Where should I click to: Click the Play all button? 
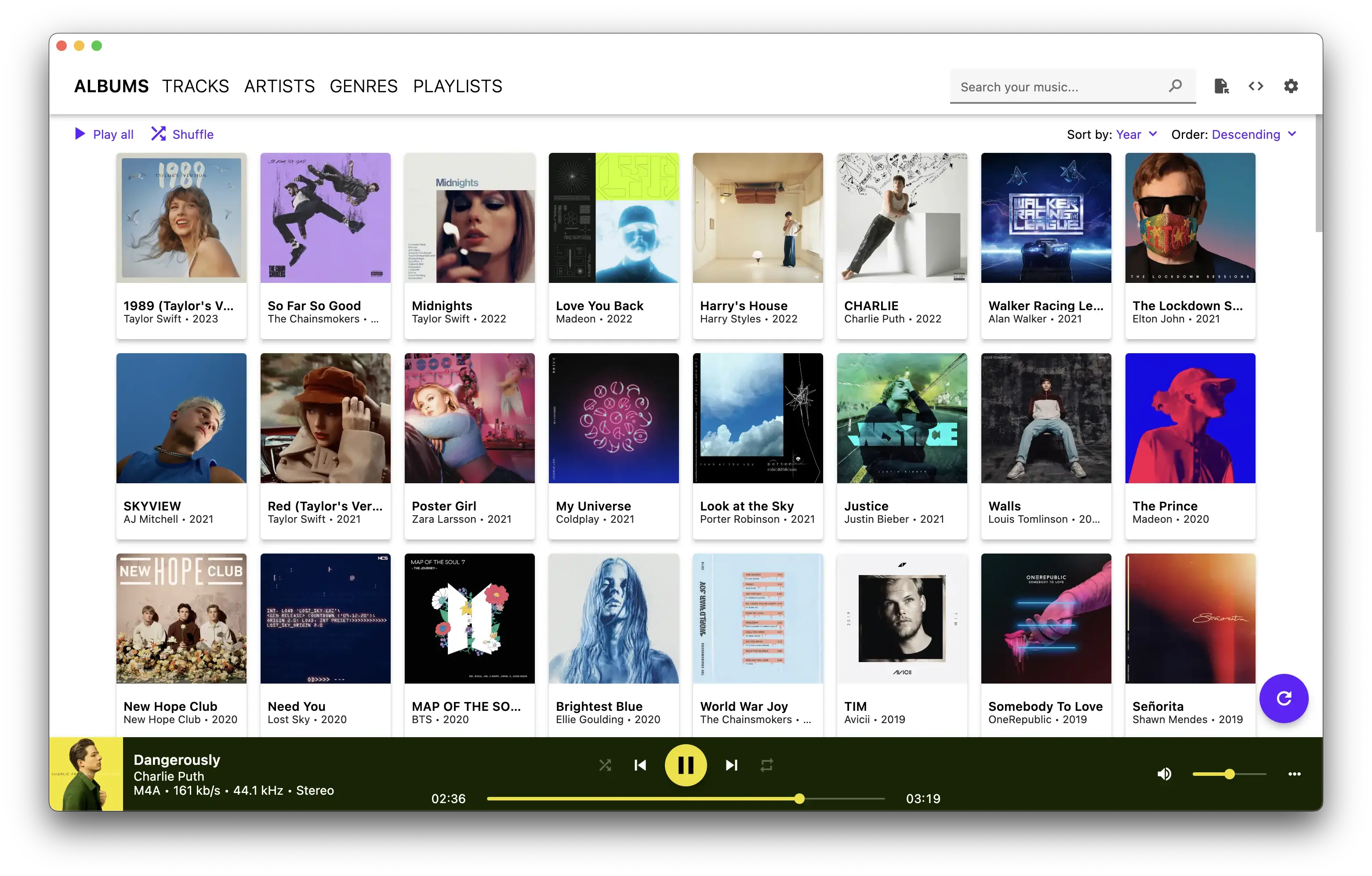tap(104, 134)
